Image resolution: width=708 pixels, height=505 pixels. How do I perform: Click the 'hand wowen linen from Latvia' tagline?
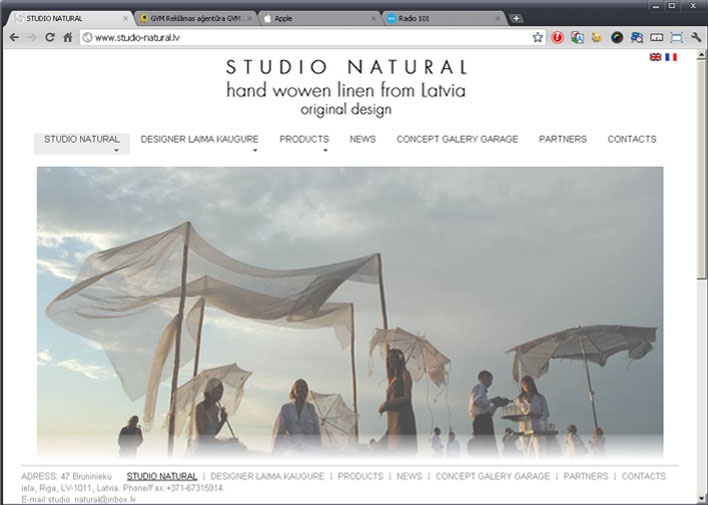point(346,90)
